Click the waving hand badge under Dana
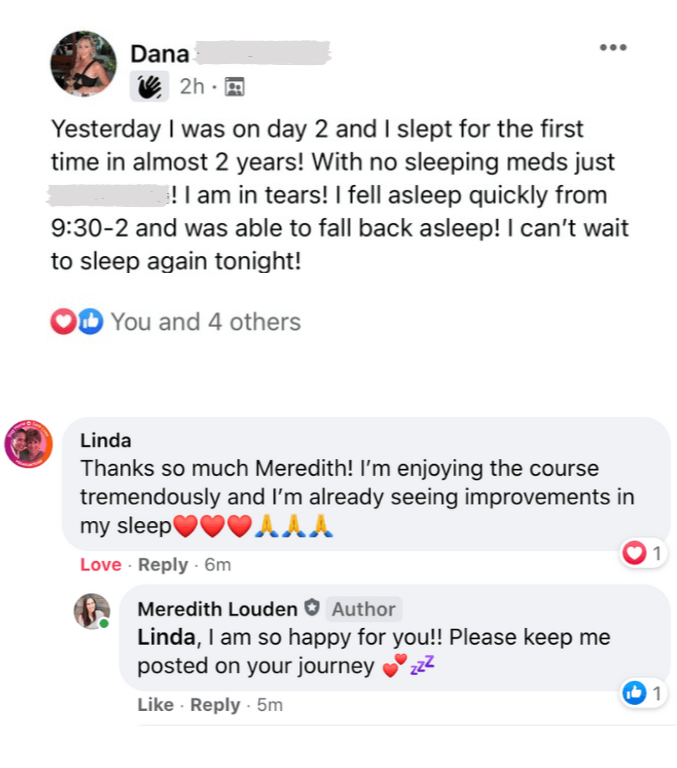This screenshot has width=677, height=768. [x=149, y=87]
